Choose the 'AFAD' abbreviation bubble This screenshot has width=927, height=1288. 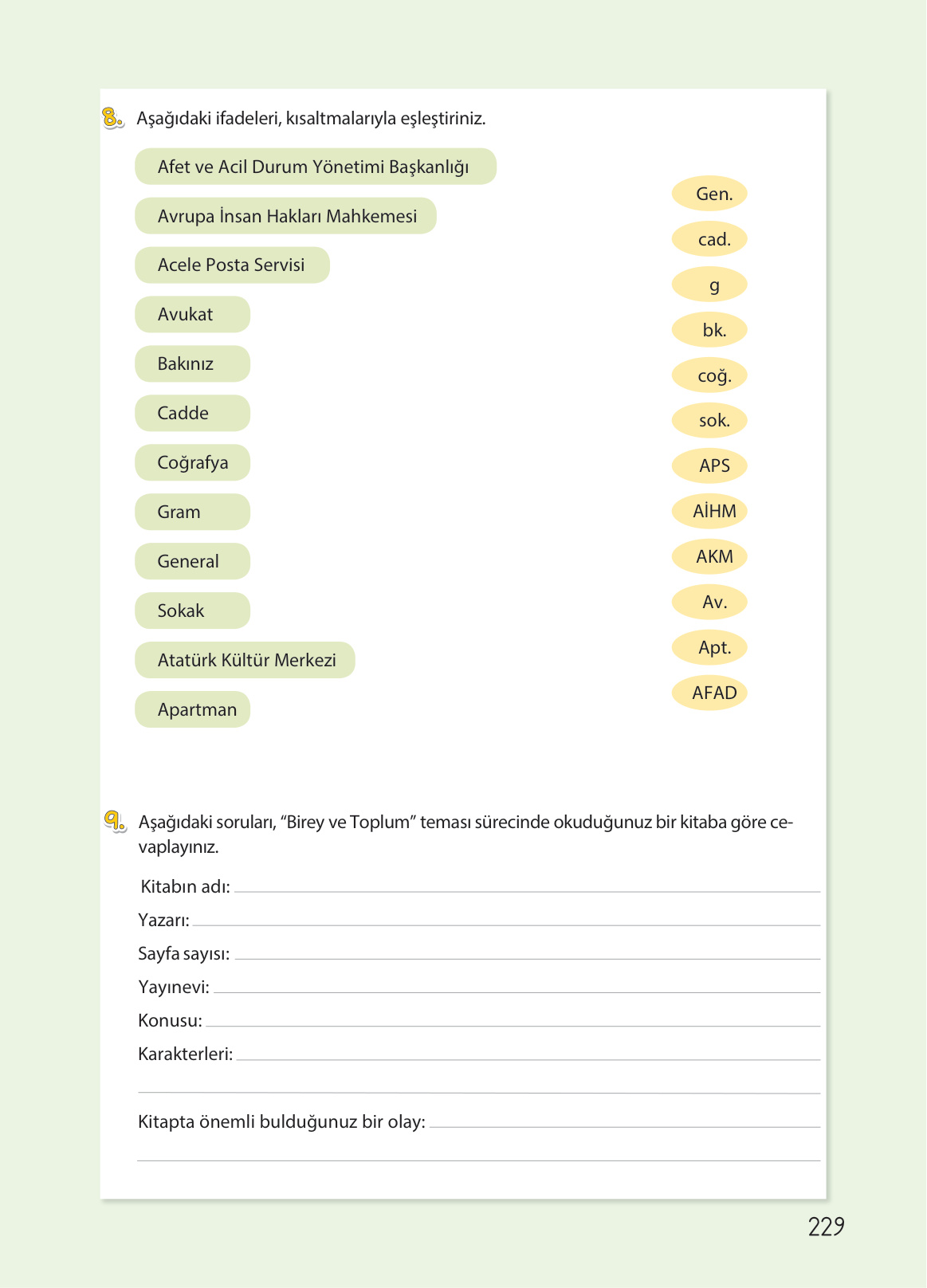709,693
